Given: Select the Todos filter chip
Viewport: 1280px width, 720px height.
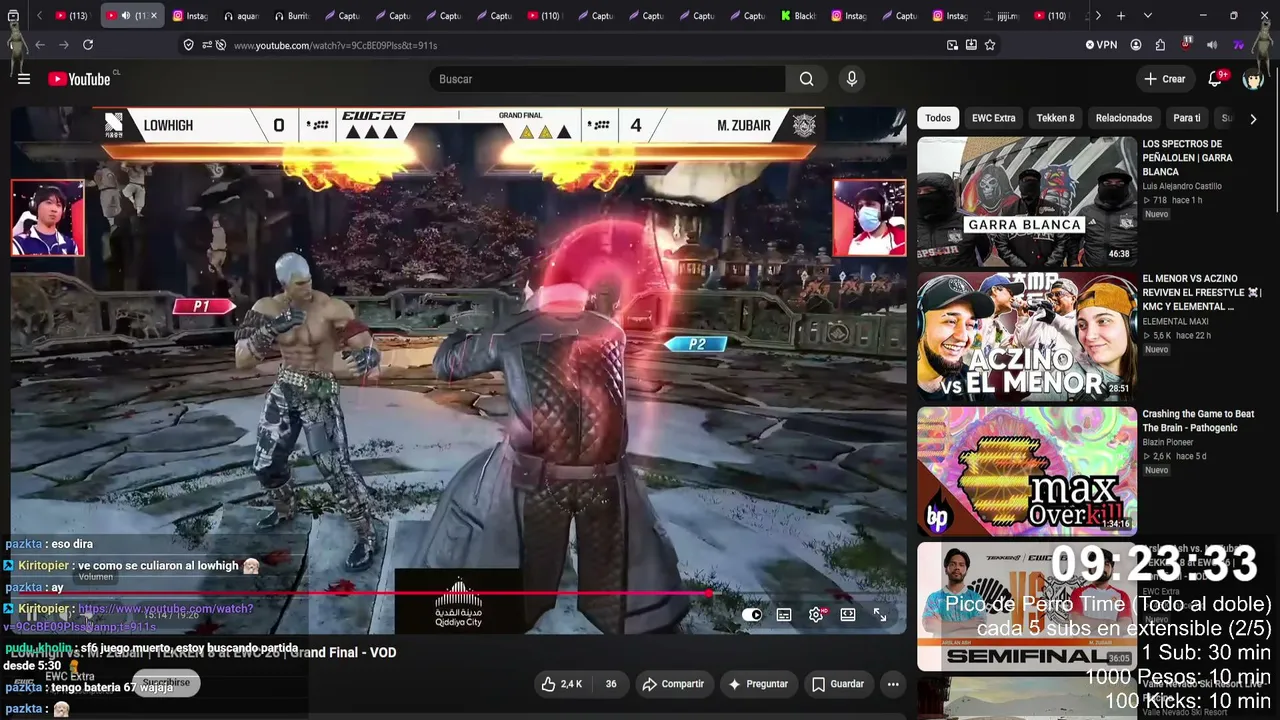Looking at the screenshot, I should click(938, 118).
